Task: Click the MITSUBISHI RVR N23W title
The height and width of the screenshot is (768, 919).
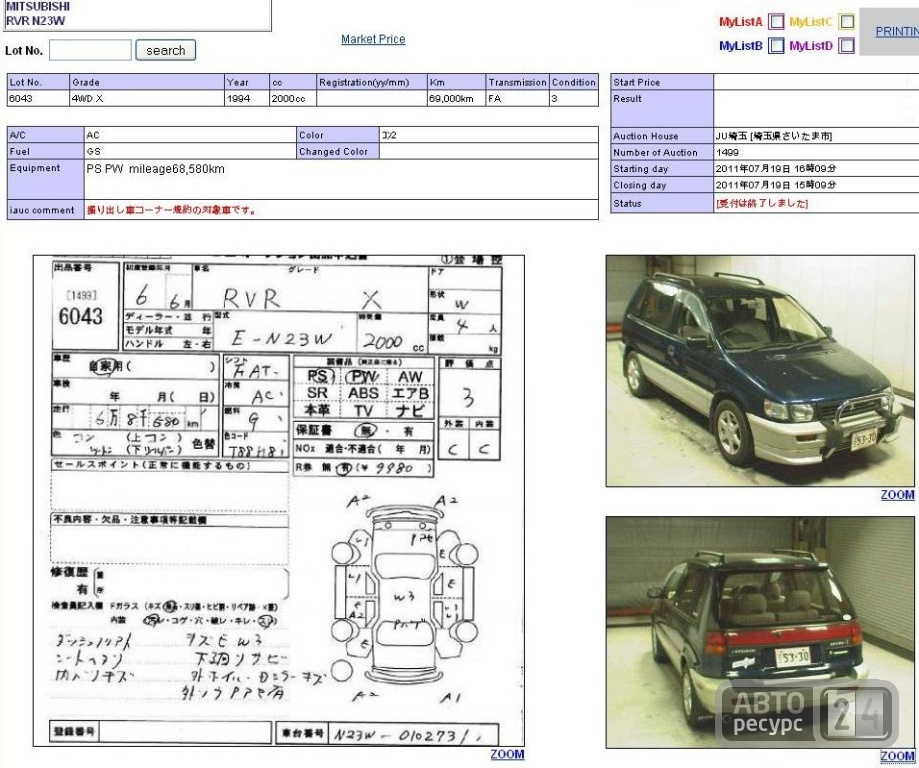Action: (37, 13)
